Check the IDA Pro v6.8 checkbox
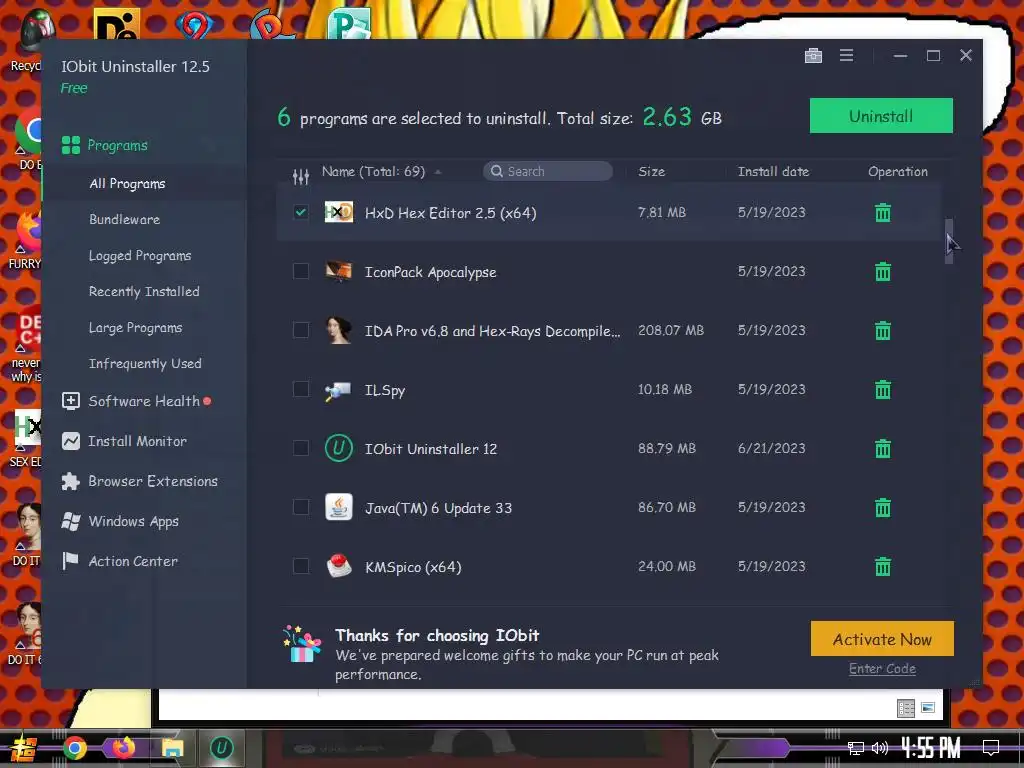Image resolution: width=1024 pixels, height=768 pixels. (300, 330)
